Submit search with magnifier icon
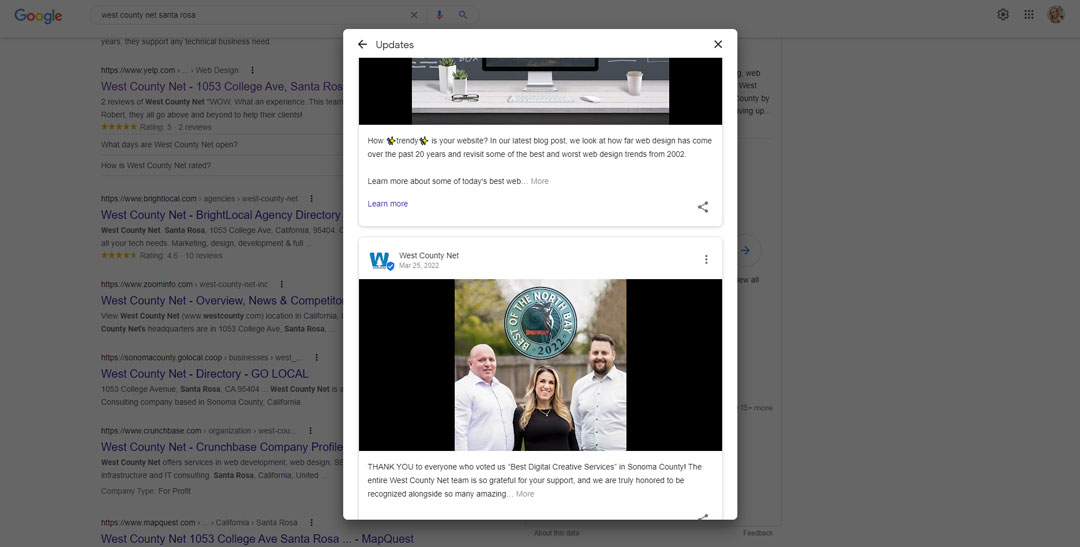 463,14
